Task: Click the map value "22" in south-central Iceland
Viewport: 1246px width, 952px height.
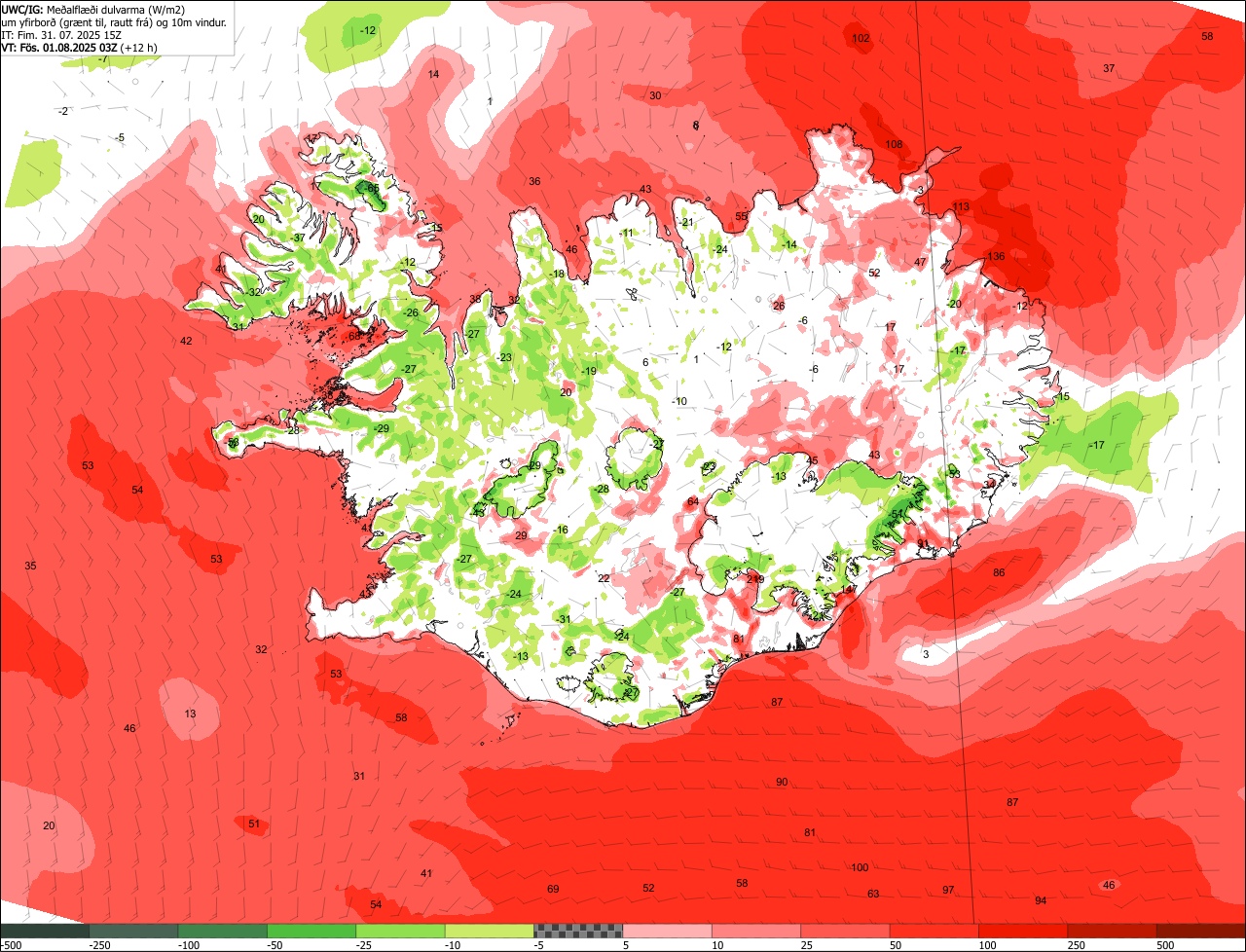Action: (x=604, y=578)
